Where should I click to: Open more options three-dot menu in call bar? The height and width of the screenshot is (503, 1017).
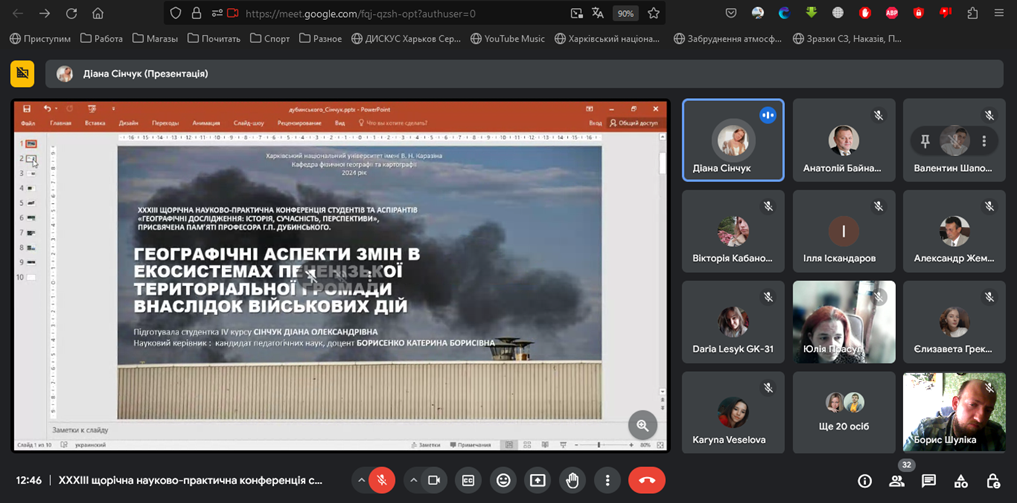click(607, 480)
